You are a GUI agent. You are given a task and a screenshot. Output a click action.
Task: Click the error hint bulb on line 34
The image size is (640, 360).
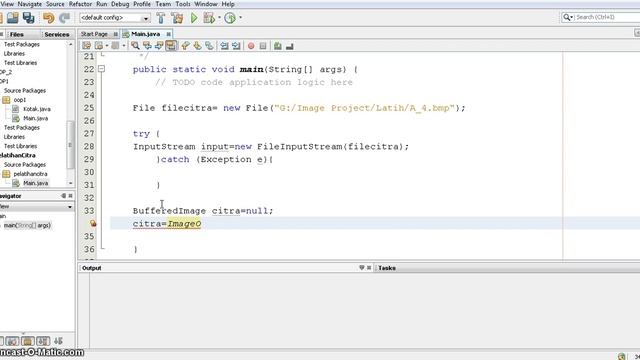[93, 223]
